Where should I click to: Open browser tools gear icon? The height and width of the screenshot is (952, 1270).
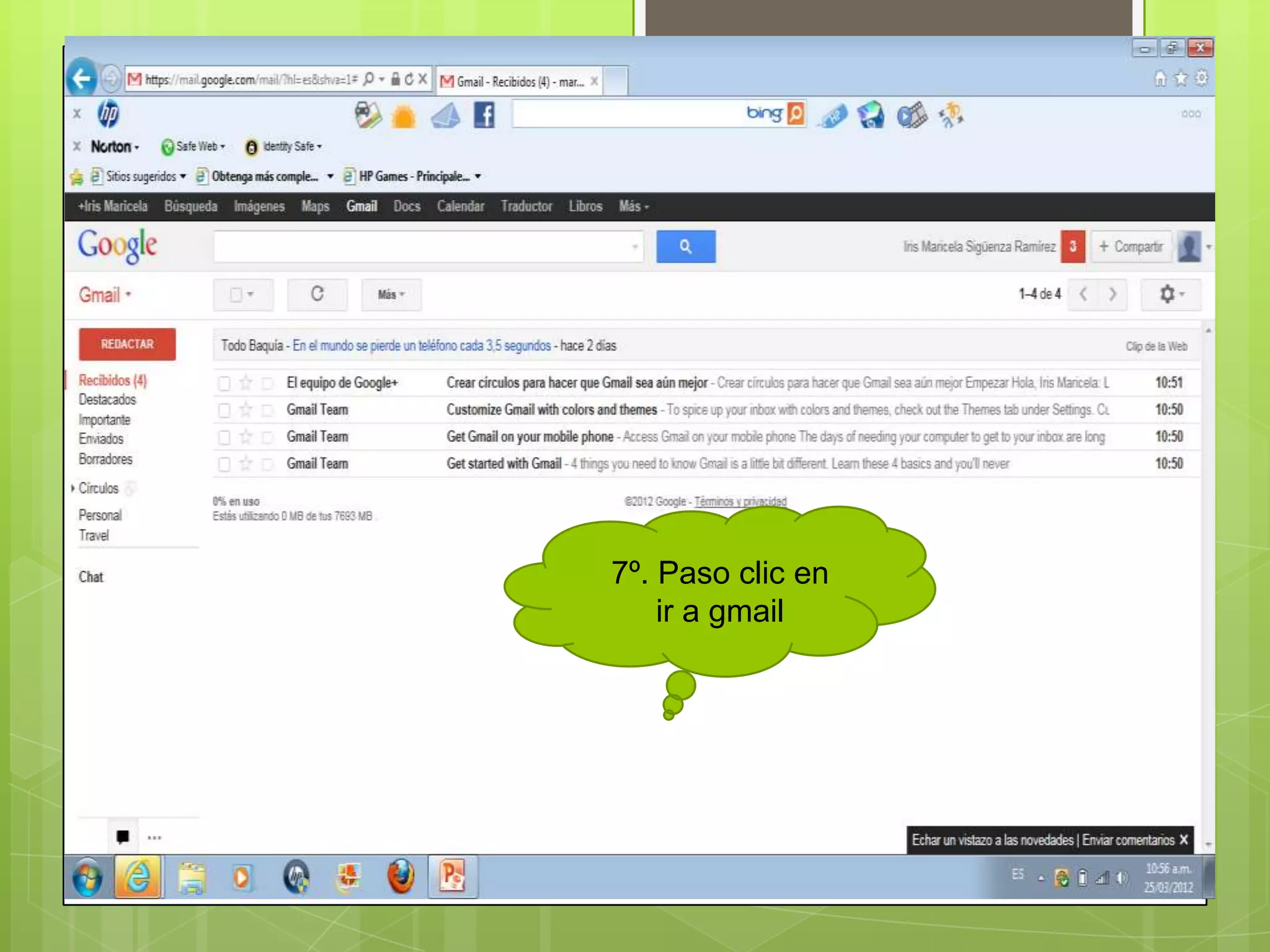(1201, 79)
